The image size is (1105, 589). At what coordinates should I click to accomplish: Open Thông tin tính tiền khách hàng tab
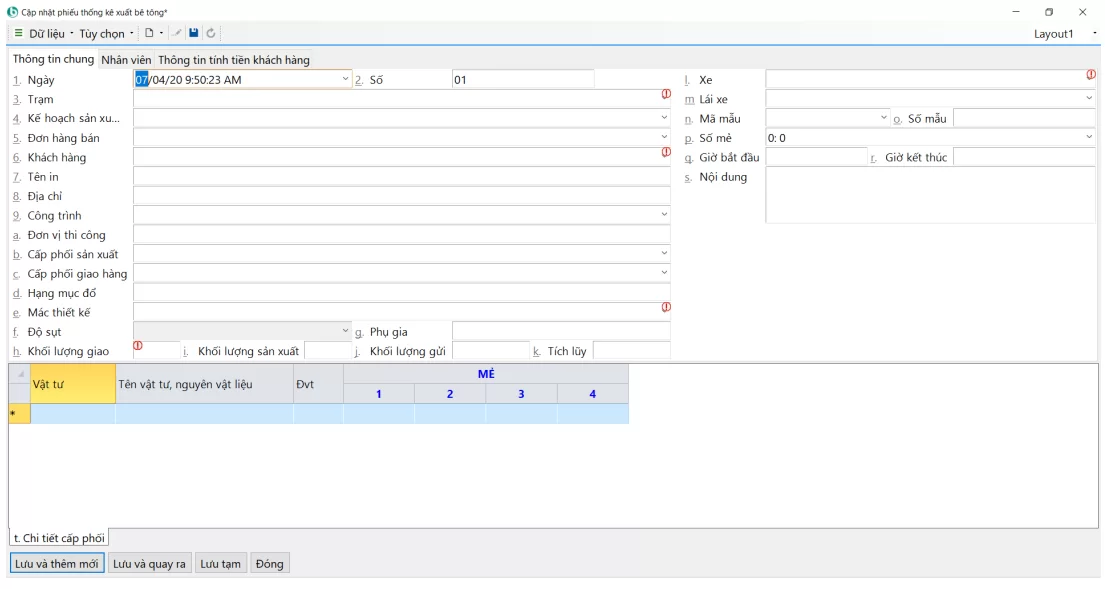tap(234, 60)
